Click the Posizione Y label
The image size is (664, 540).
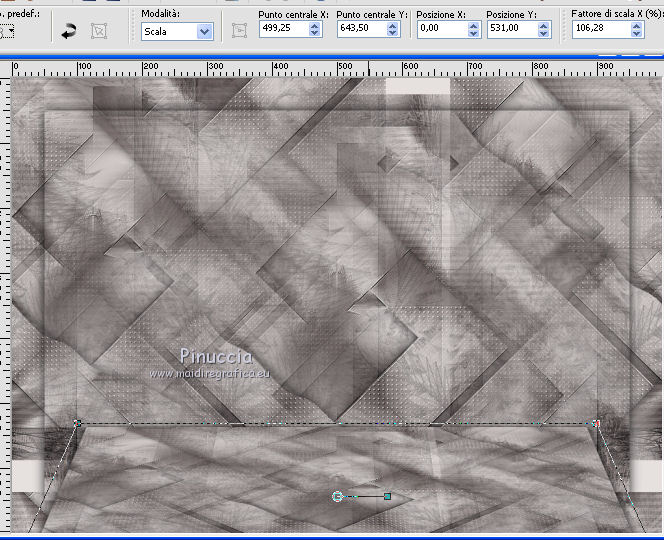(512, 14)
